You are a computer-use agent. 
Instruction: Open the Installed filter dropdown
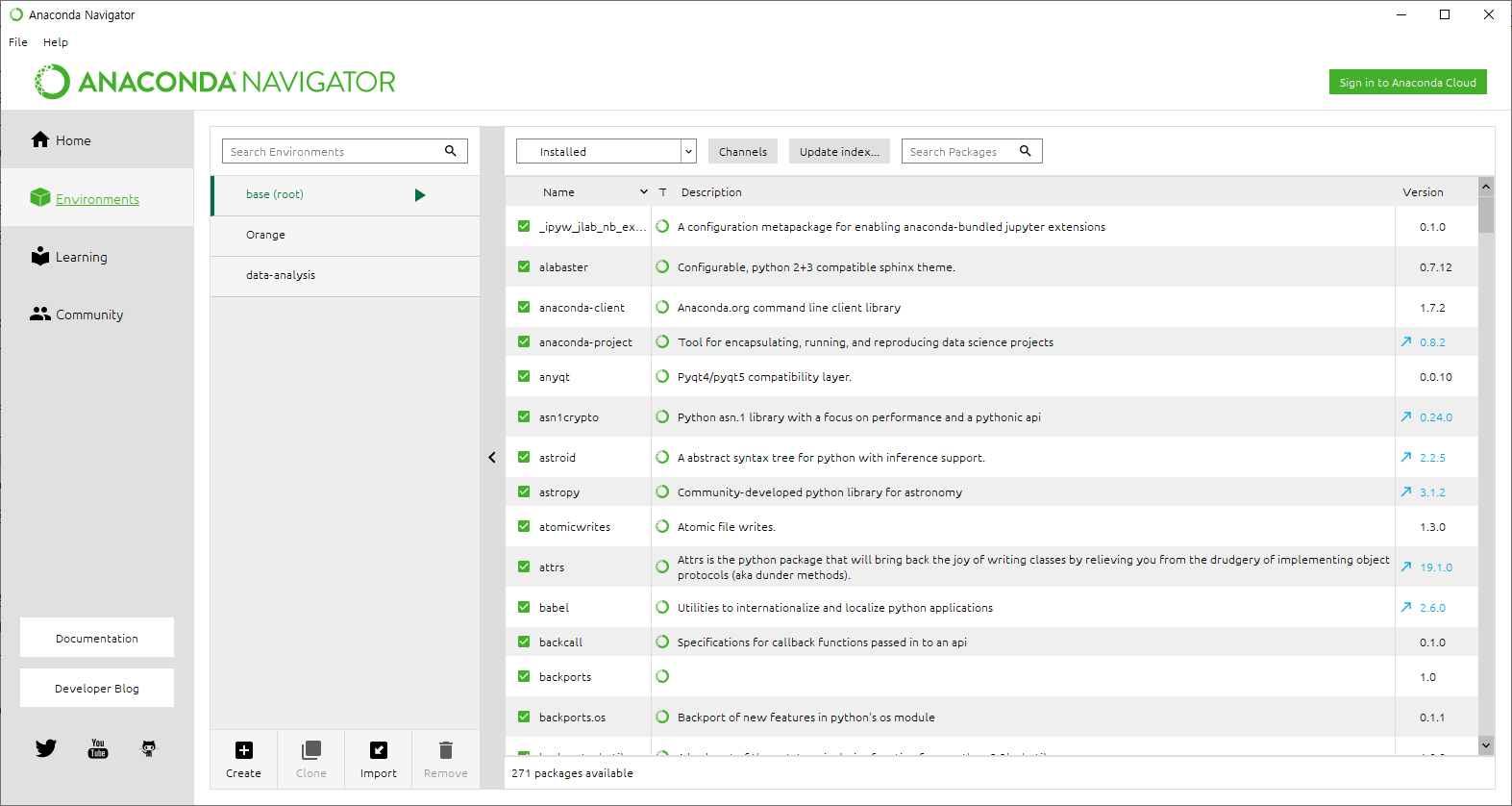606,151
